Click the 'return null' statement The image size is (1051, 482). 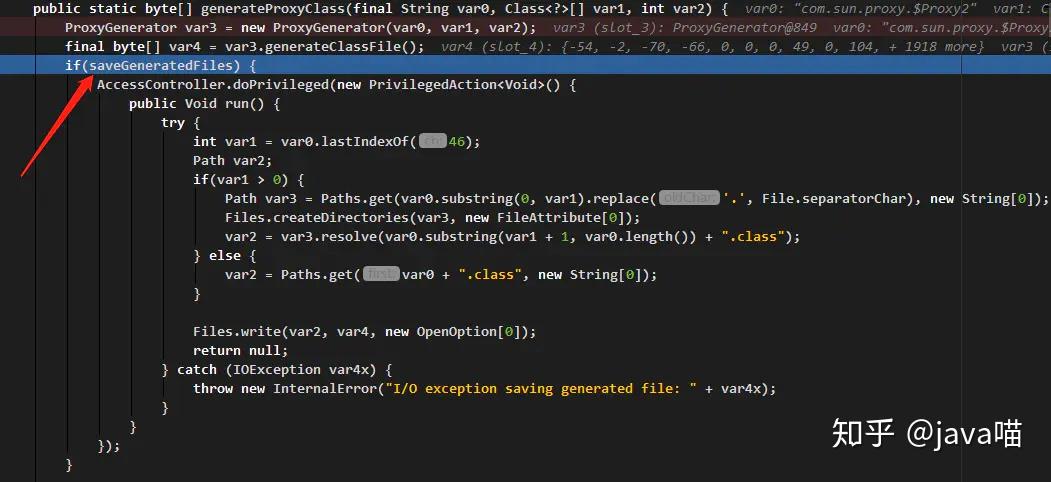240,351
